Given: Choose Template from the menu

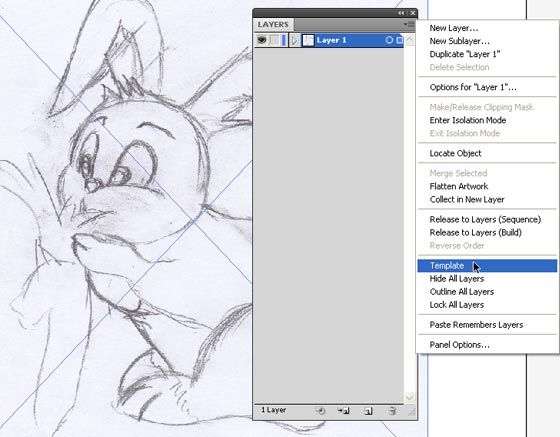Looking at the screenshot, I should [487, 266].
